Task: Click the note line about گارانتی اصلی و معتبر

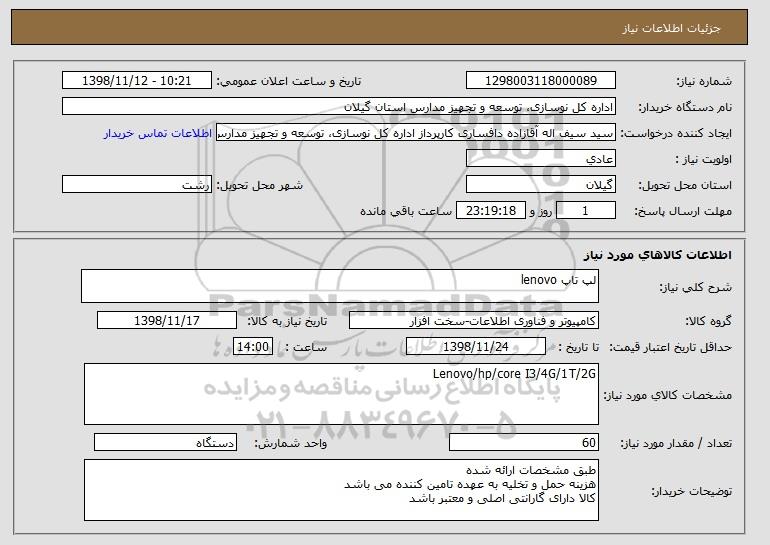Action: click(x=502, y=499)
